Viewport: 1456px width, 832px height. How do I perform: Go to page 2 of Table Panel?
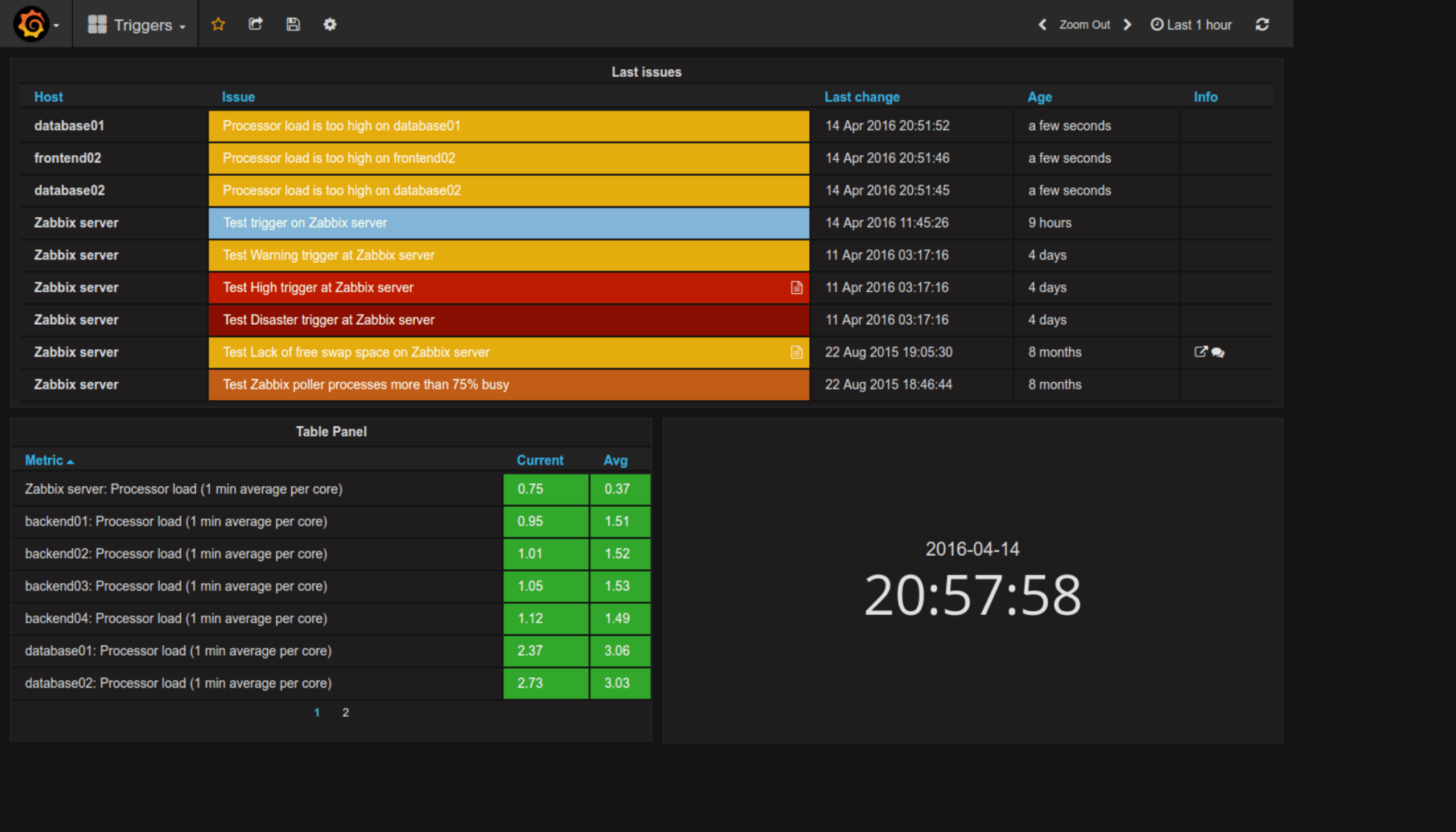(x=345, y=712)
